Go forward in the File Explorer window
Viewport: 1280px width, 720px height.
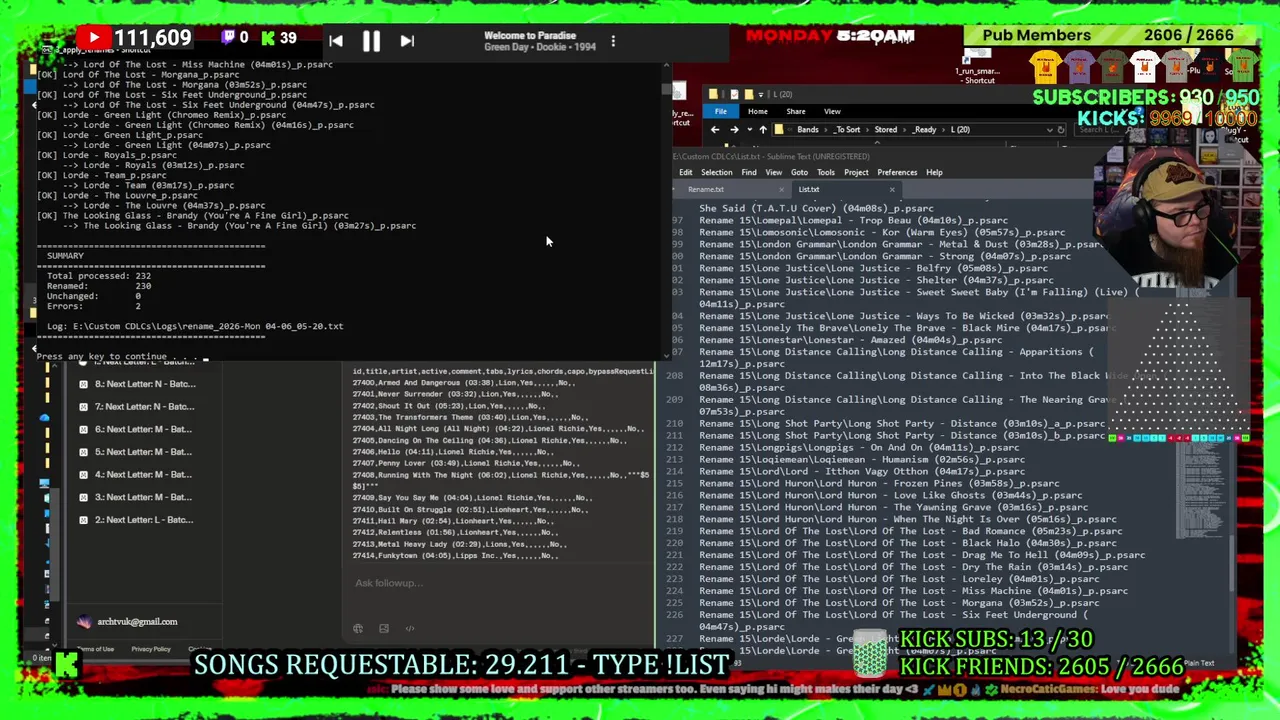coord(733,130)
